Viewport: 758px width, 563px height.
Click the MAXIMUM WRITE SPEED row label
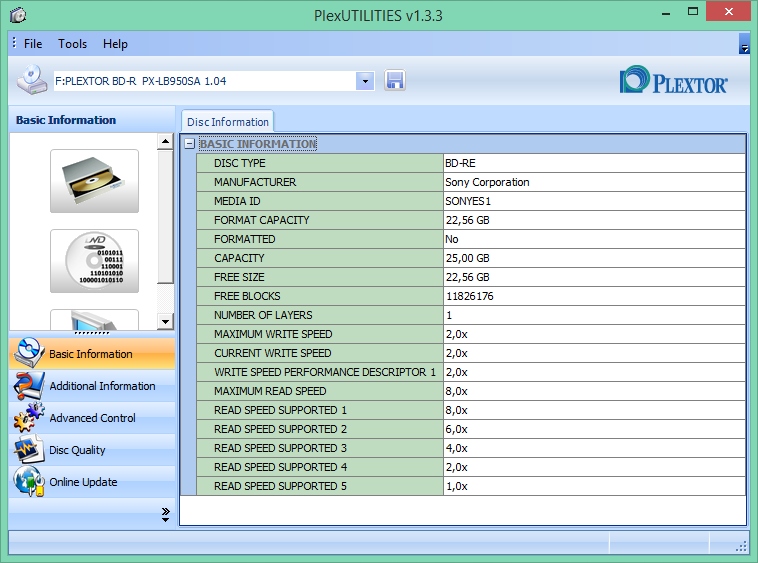click(x=273, y=334)
